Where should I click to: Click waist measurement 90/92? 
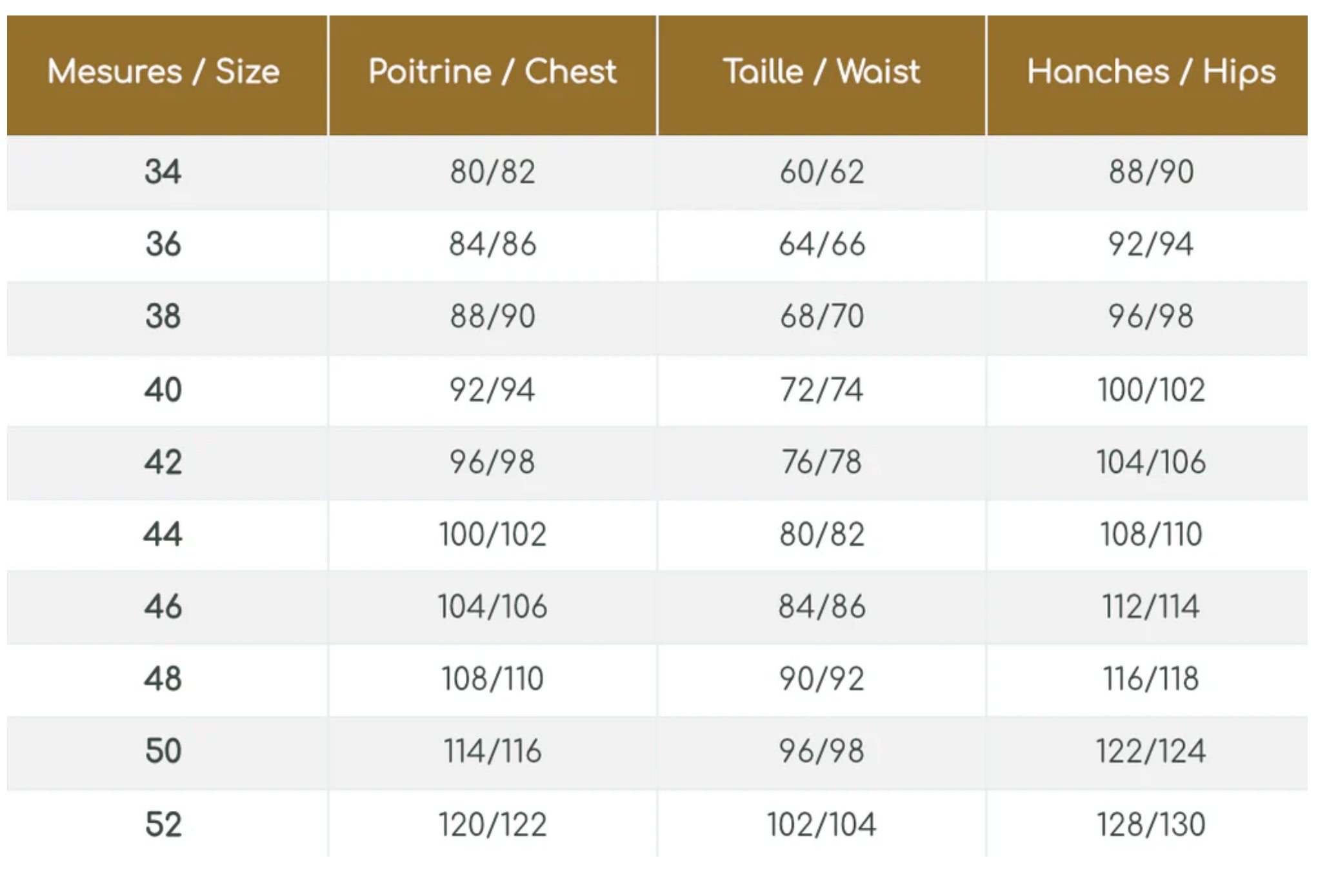click(x=821, y=679)
